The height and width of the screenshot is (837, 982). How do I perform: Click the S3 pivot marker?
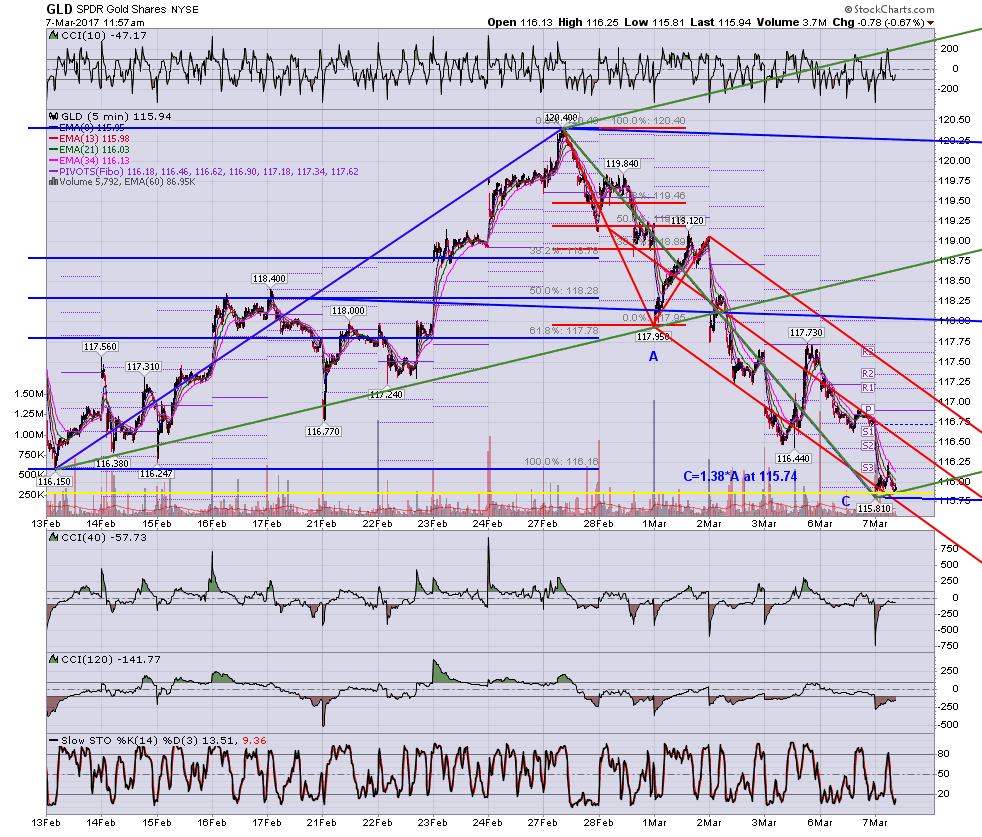867,468
